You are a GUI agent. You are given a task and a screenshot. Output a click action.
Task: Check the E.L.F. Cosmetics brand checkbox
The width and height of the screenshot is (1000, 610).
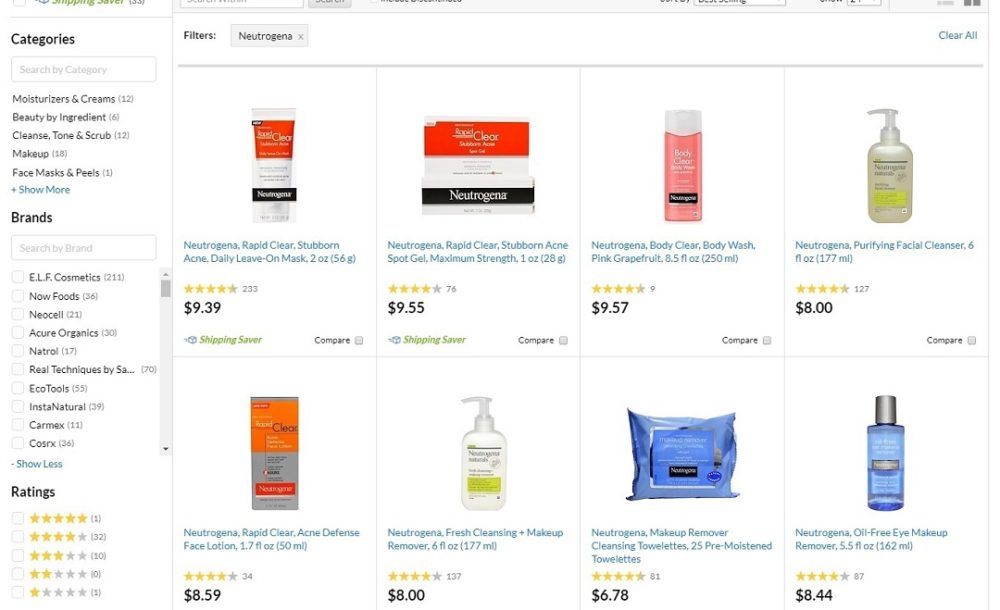click(x=18, y=277)
